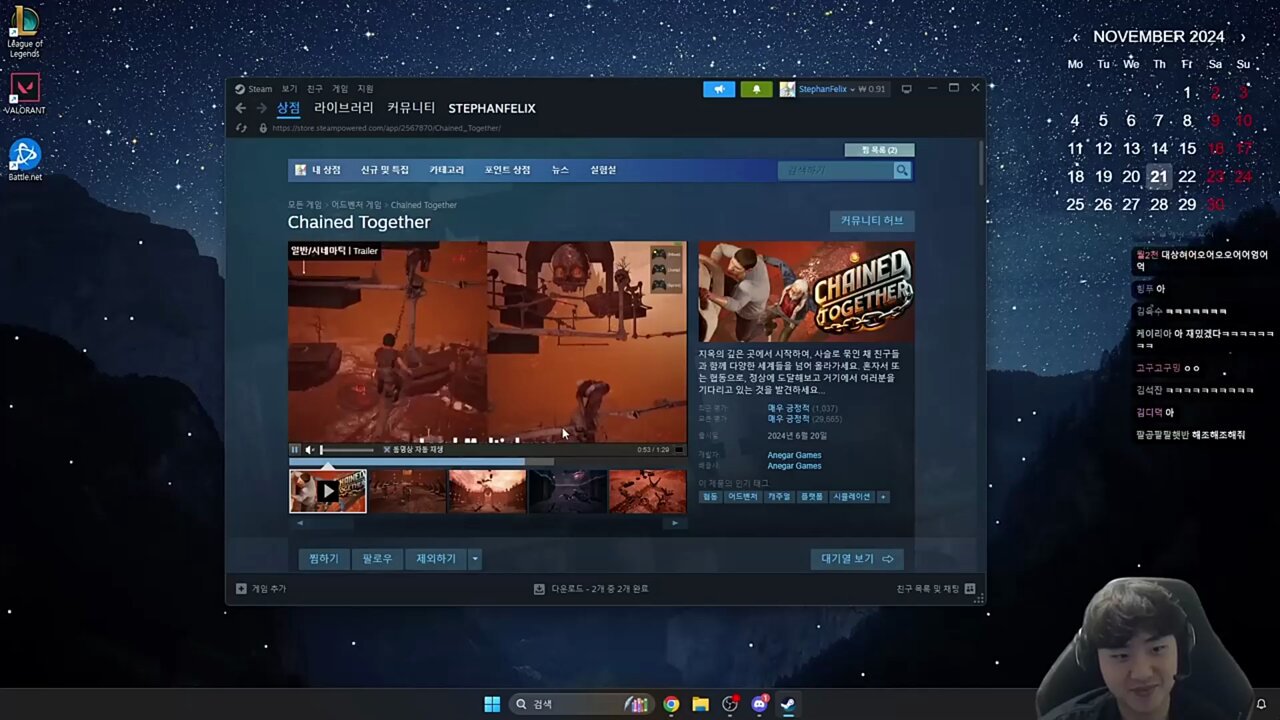
Task: Click the 제외하기 button
Action: [x=436, y=559]
